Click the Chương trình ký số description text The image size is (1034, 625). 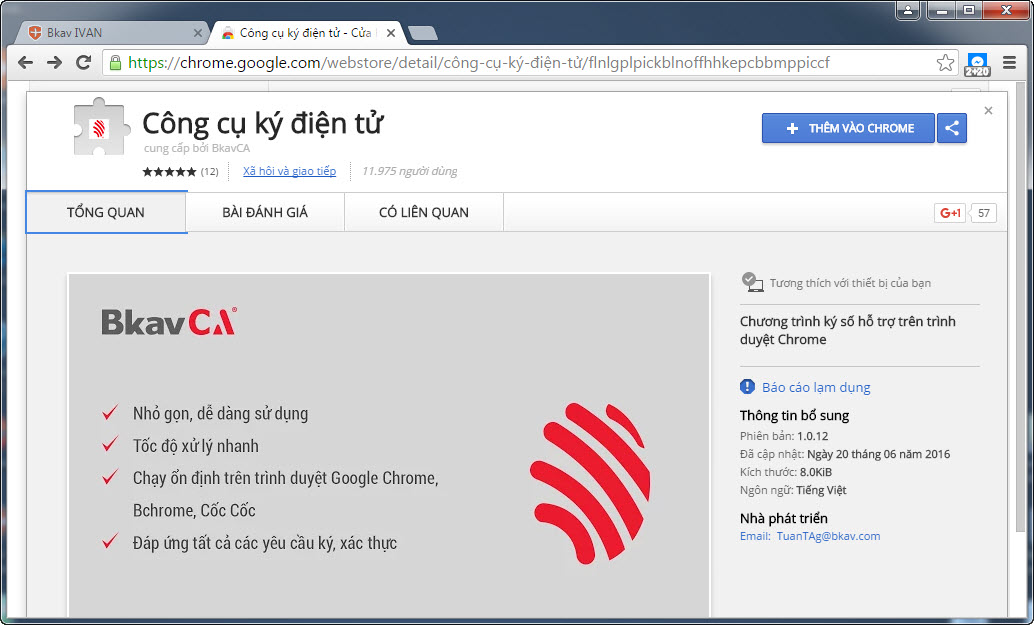click(848, 330)
